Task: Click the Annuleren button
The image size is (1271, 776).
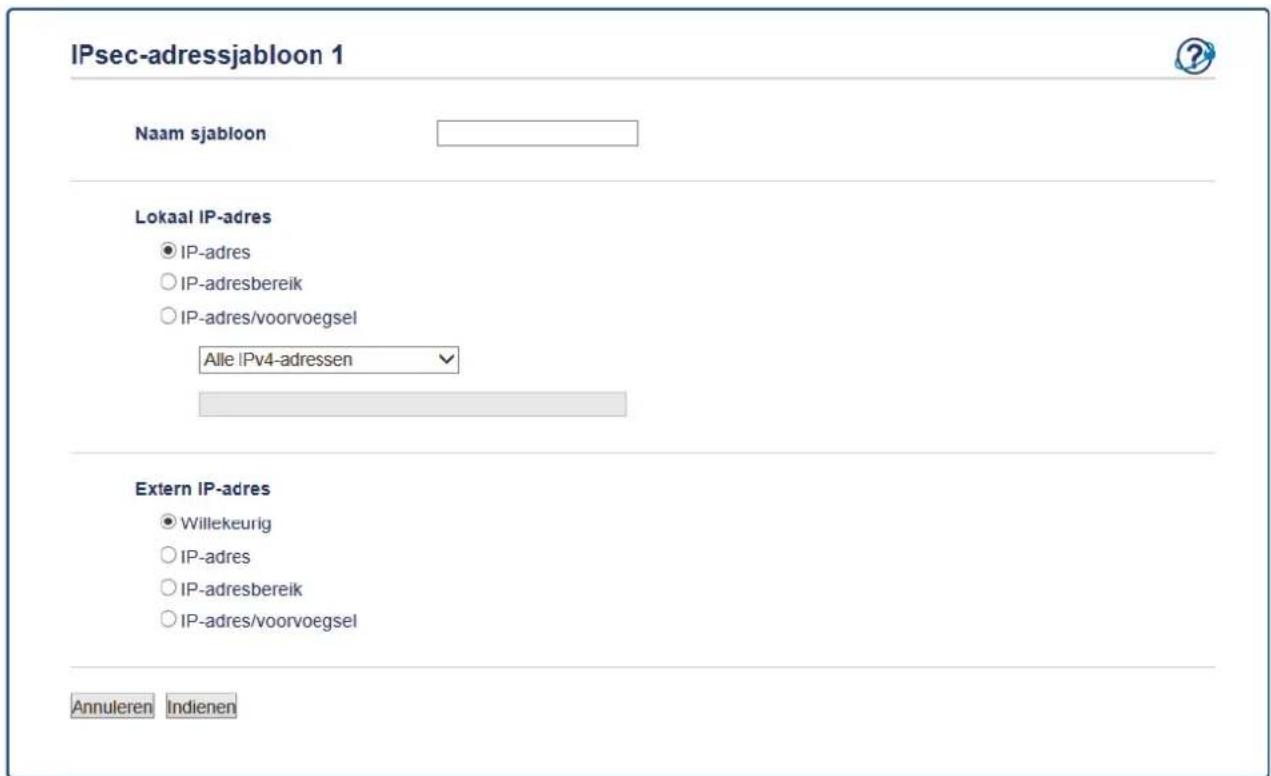Action: (111, 707)
